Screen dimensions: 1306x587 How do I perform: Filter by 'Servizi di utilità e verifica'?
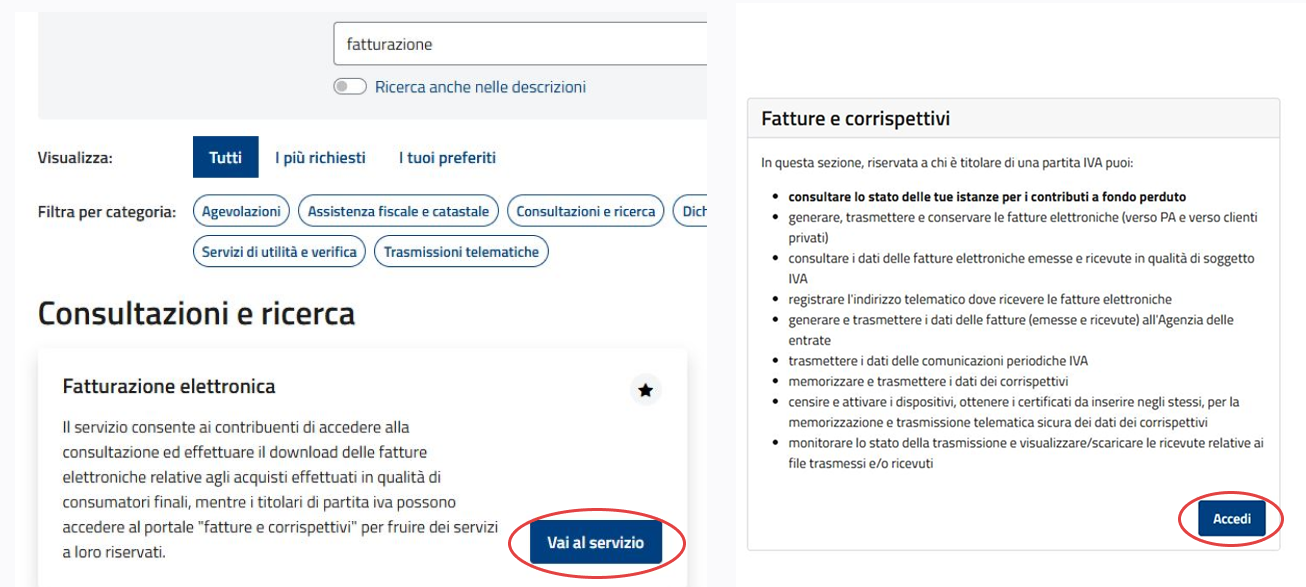[279, 252]
